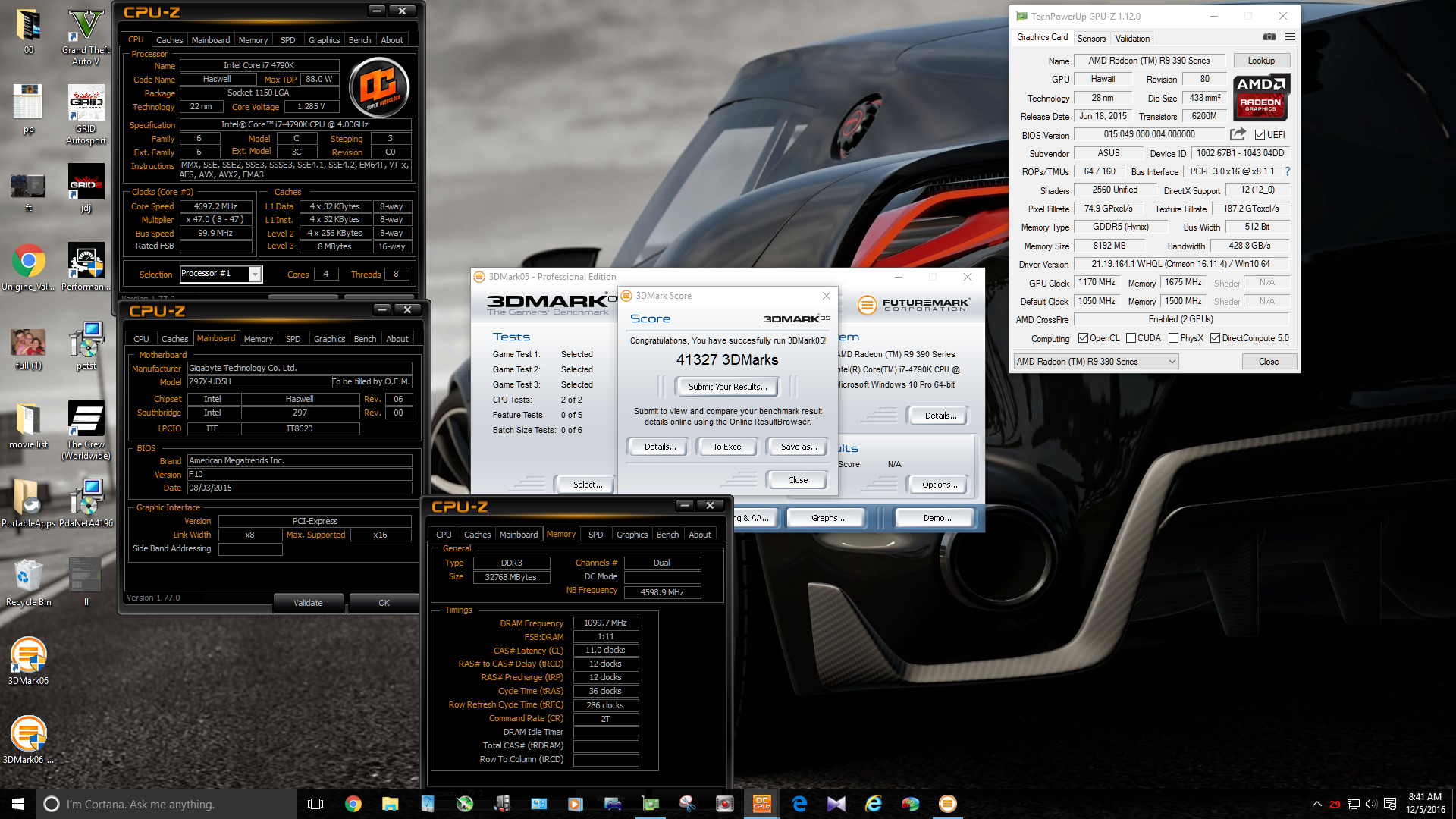Open the Grand Theft Auto V desktop shortcut
Image resolution: width=1456 pixels, height=819 pixels.
coord(86,37)
